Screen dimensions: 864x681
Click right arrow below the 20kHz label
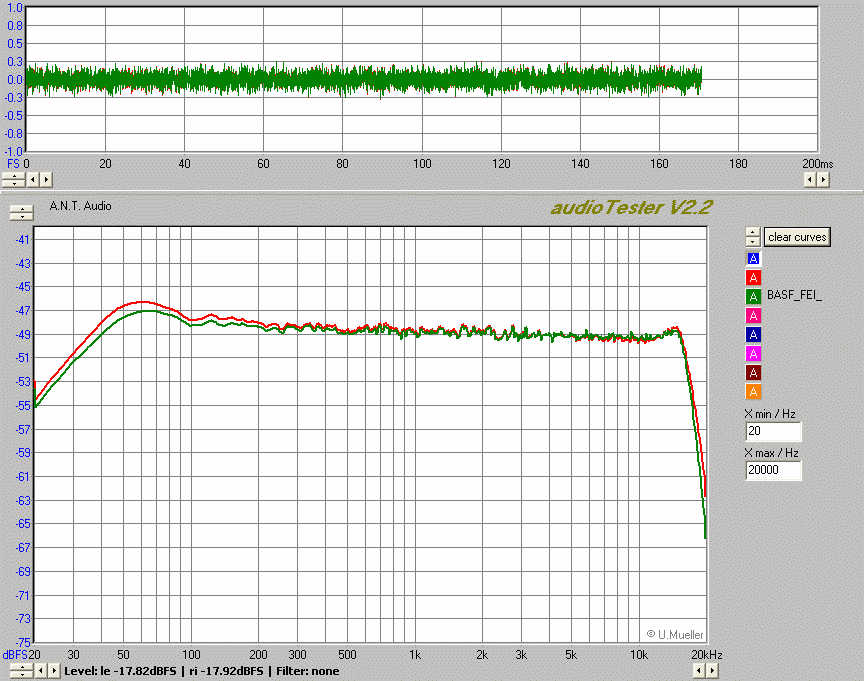click(712, 671)
